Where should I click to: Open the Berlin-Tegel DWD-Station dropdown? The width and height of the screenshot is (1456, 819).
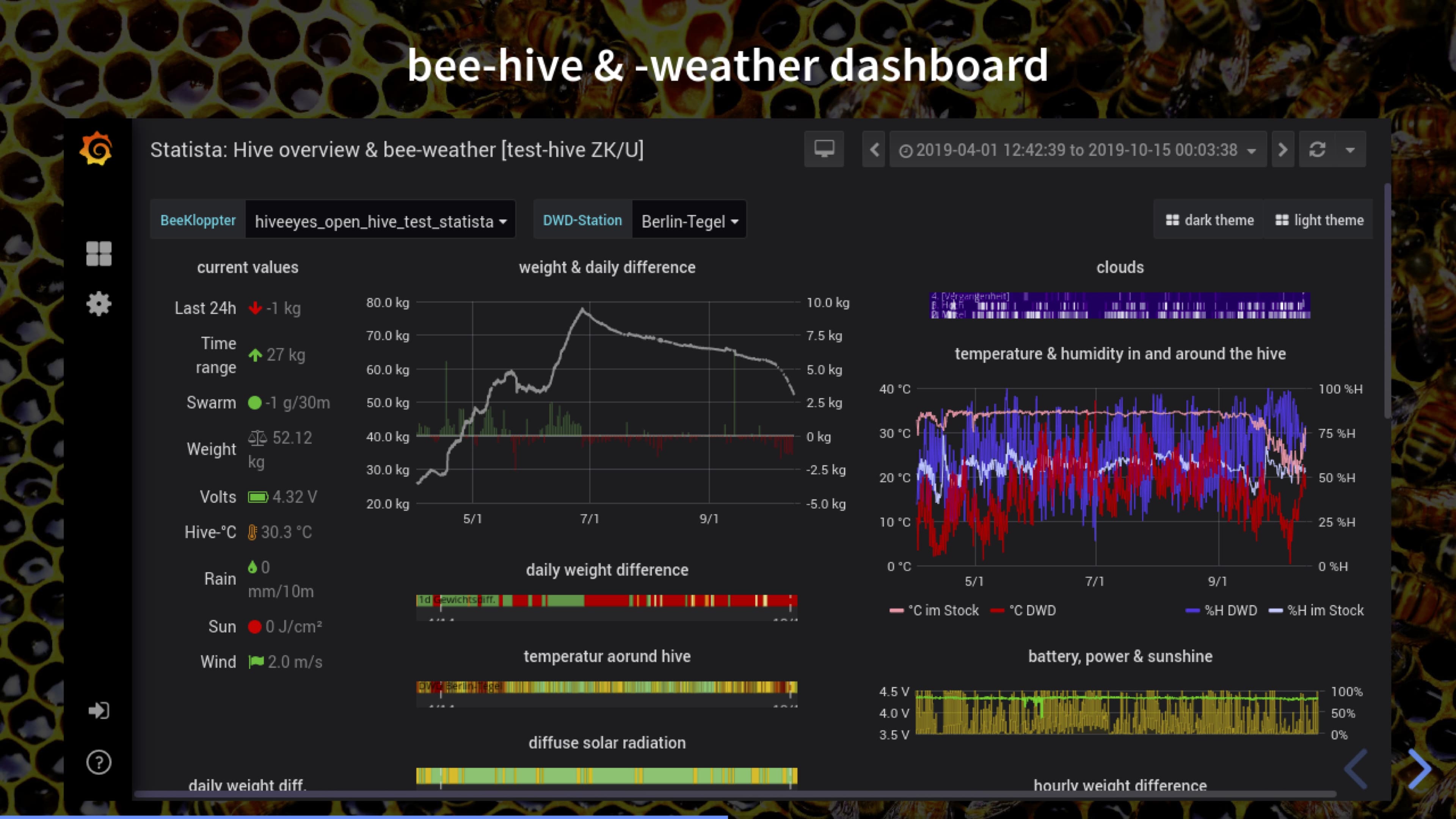click(x=689, y=220)
